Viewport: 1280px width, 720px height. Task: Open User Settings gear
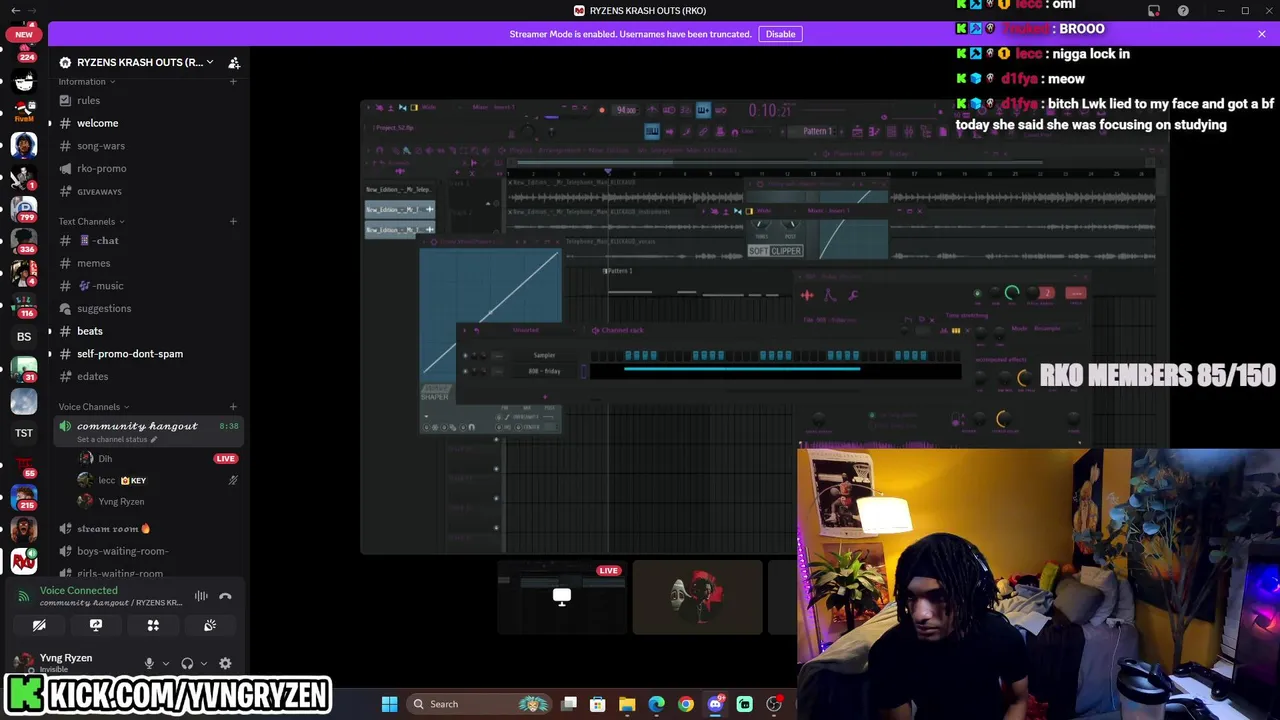(x=225, y=663)
